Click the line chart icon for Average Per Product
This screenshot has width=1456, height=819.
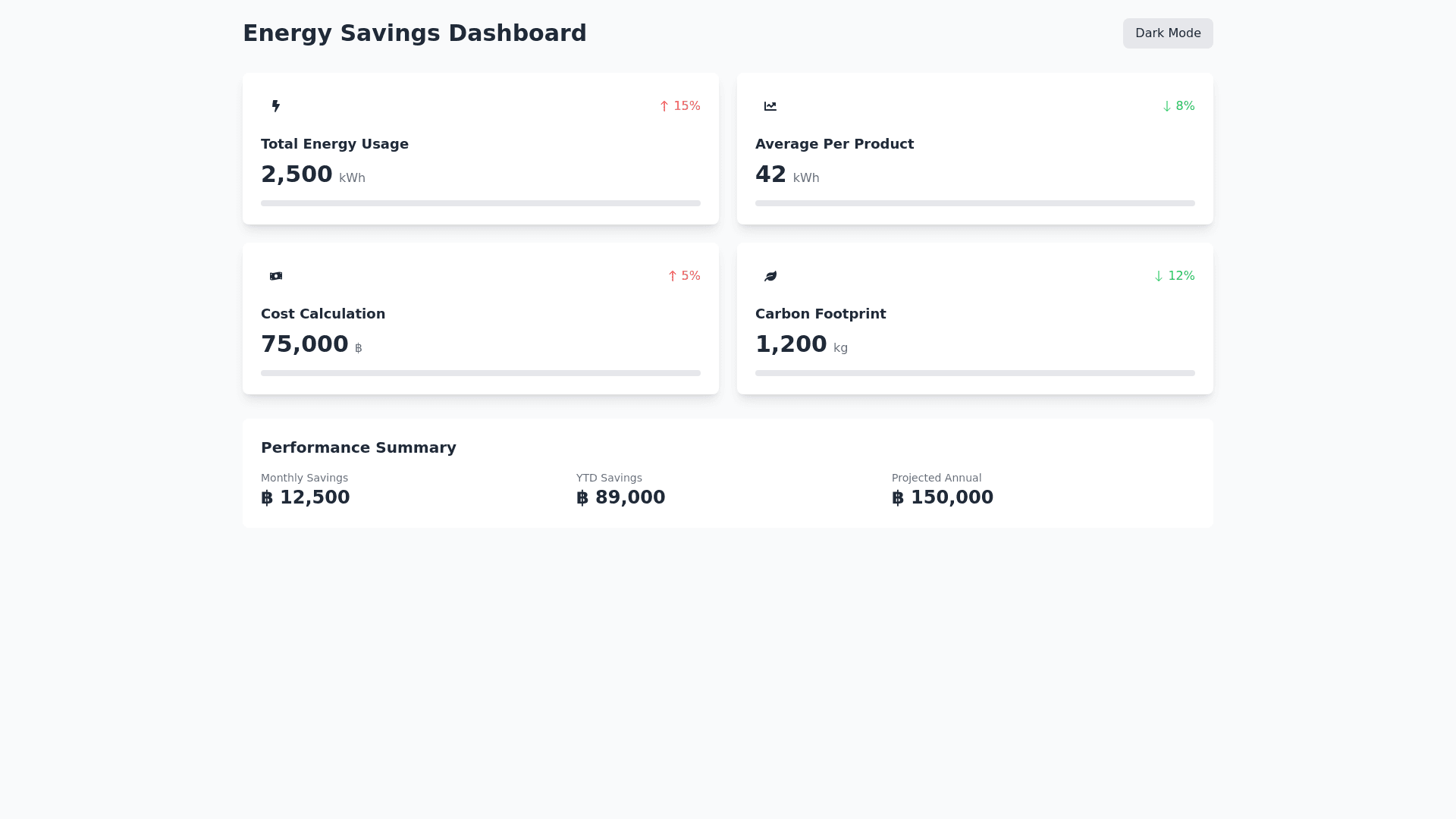[x=770, y=106]
